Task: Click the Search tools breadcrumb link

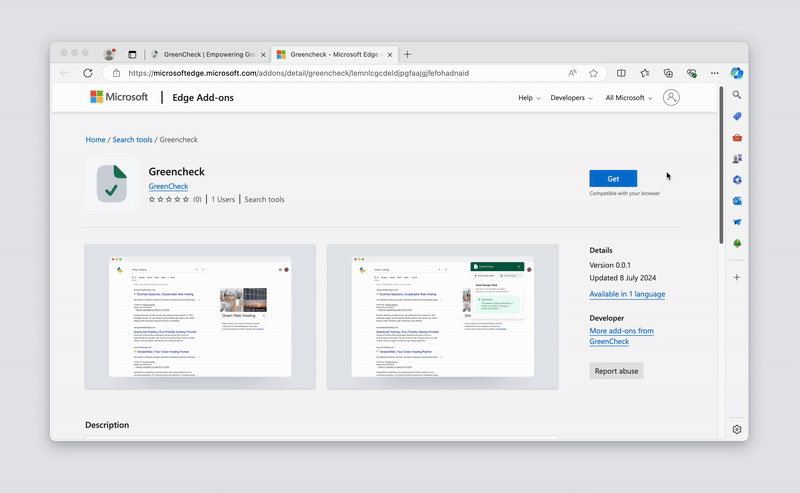Action: coord(132,140)
